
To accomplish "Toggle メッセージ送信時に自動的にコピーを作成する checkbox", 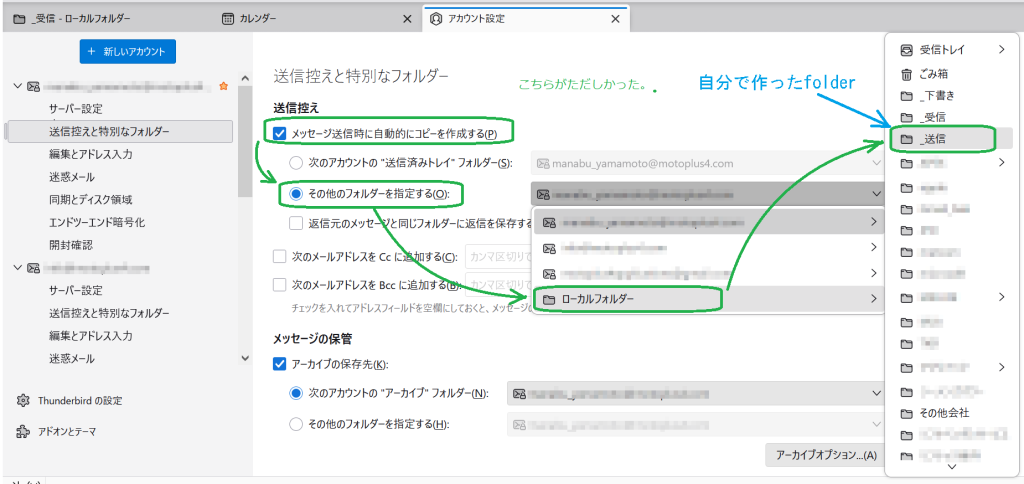I will point(280,133).
